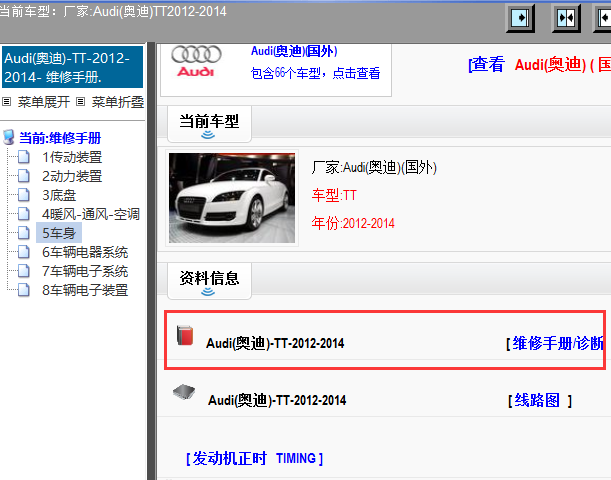Click the 当前车型 tab header
The width and height of the screenshot is (611, 480).
point(209,124)
